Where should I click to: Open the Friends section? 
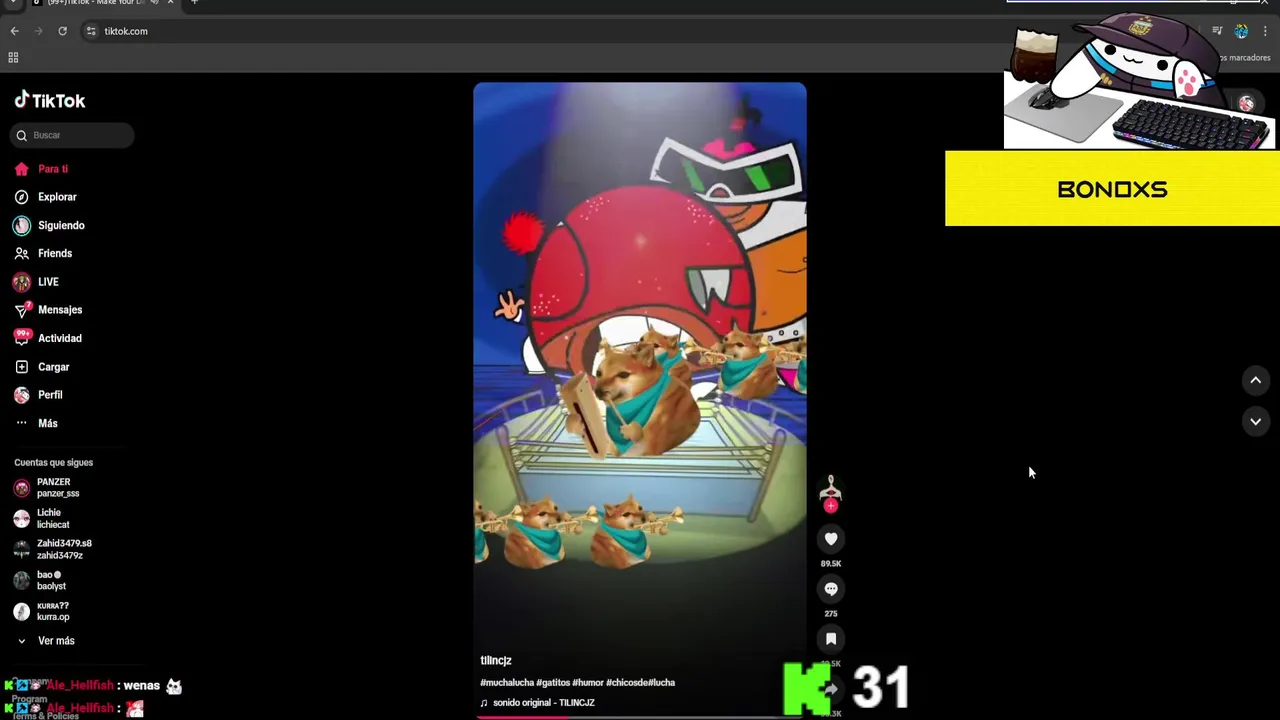(x=55, y=253)
